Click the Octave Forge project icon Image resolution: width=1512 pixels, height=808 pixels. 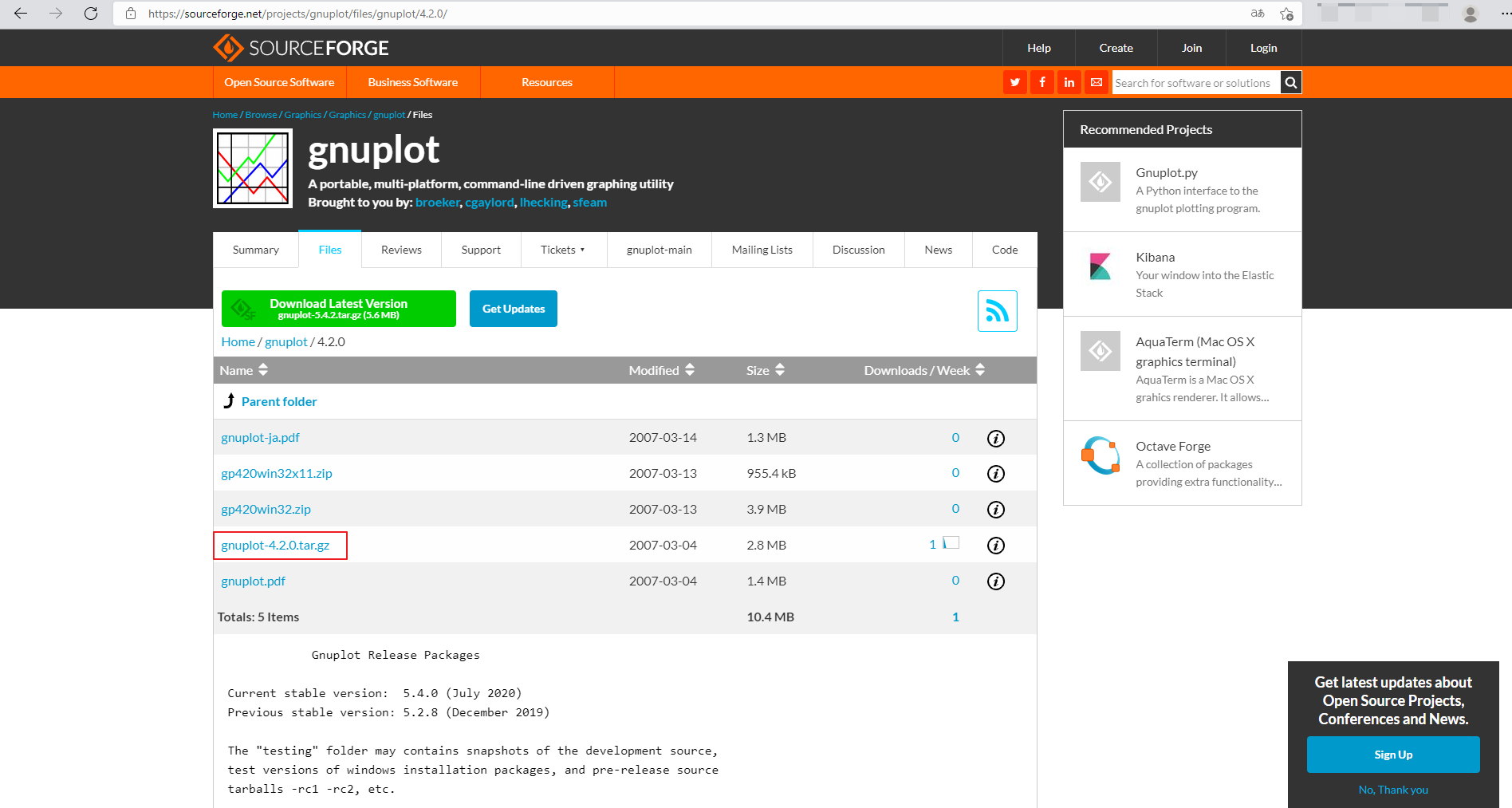tap(1101, 455)
